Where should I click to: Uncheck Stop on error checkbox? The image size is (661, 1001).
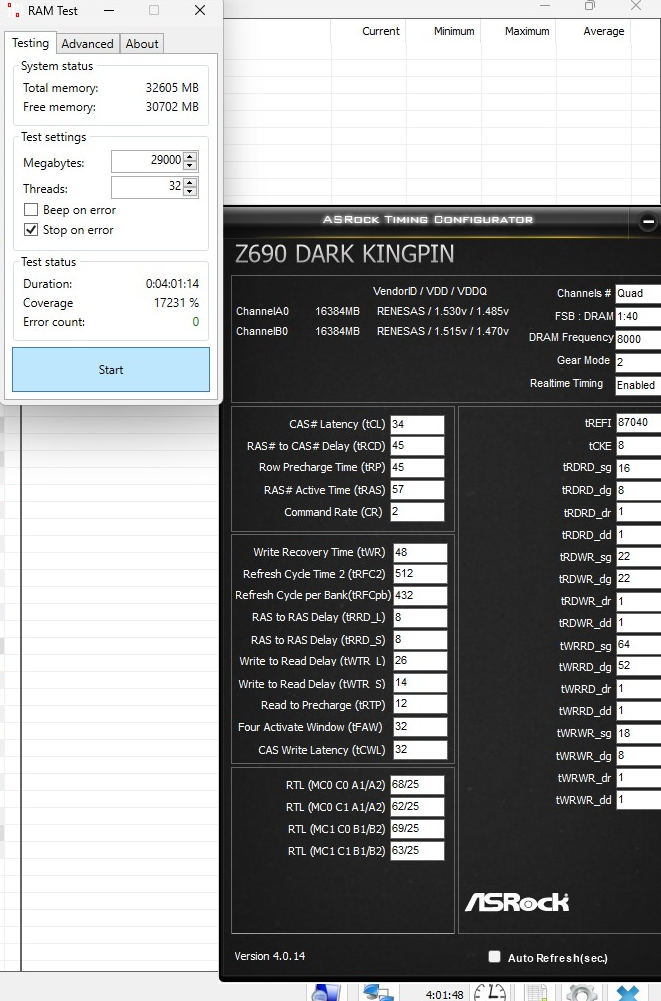(x=31, y=230)
